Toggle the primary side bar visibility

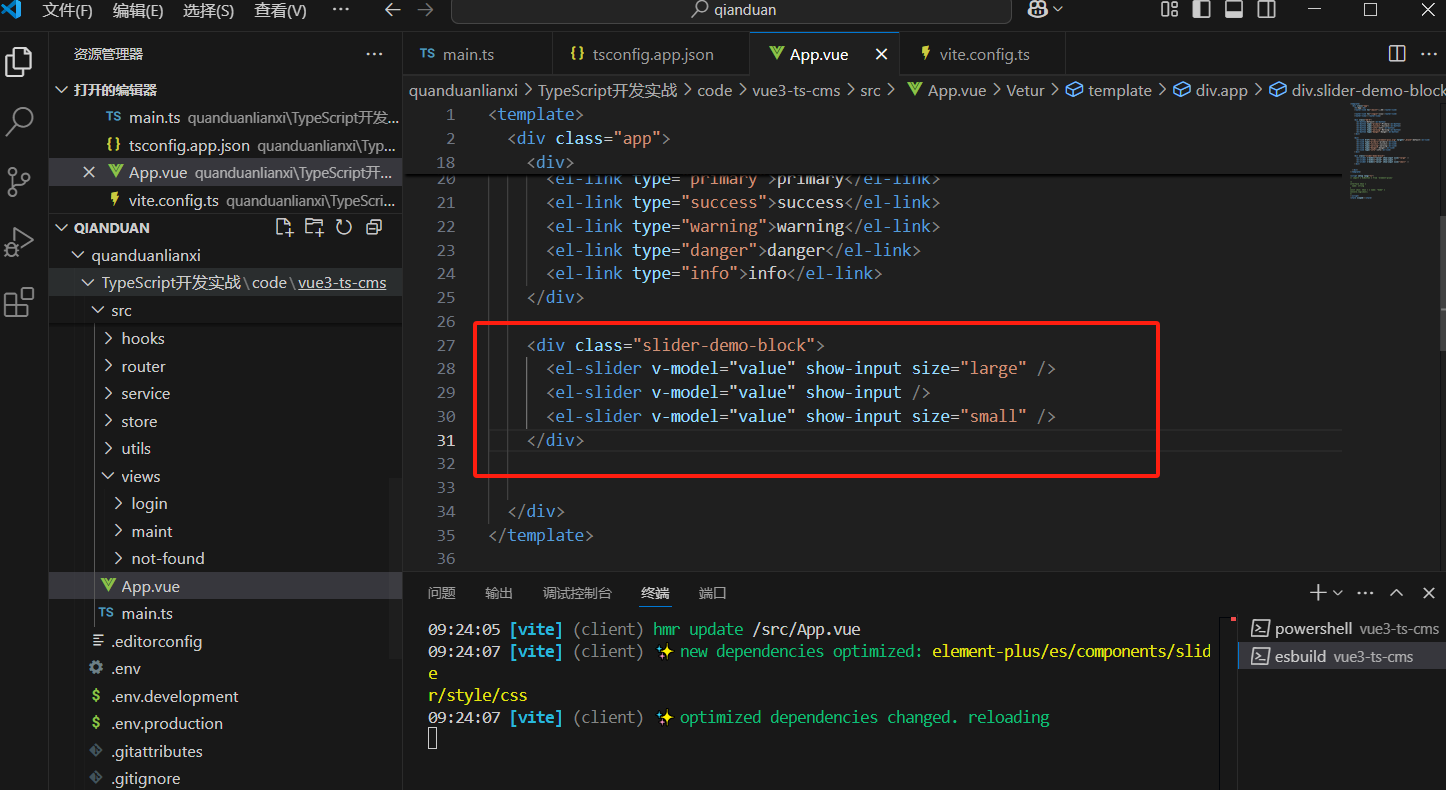pos(1202,10)
